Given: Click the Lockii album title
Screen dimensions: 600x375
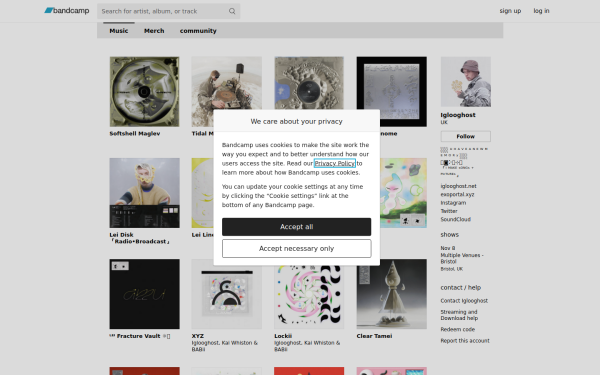Looking at the screenshot, I should pyautogui.click(x=283, y=336).
